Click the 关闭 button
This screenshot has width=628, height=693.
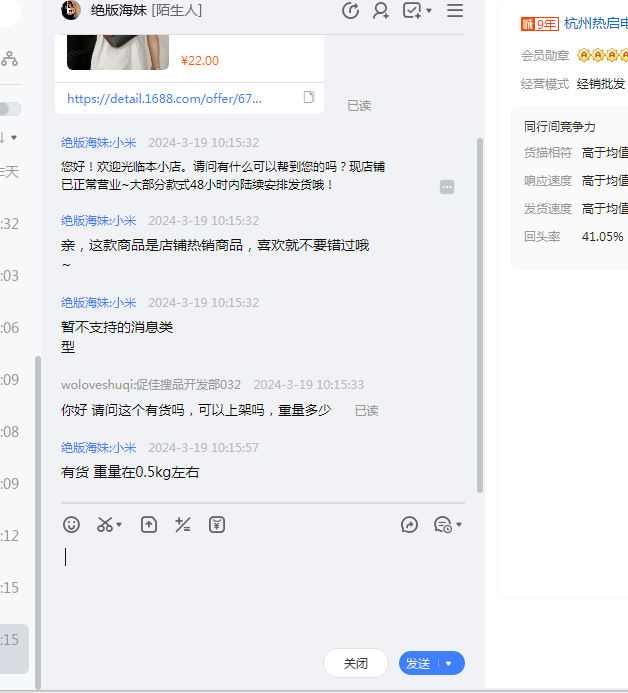point(355,663)
